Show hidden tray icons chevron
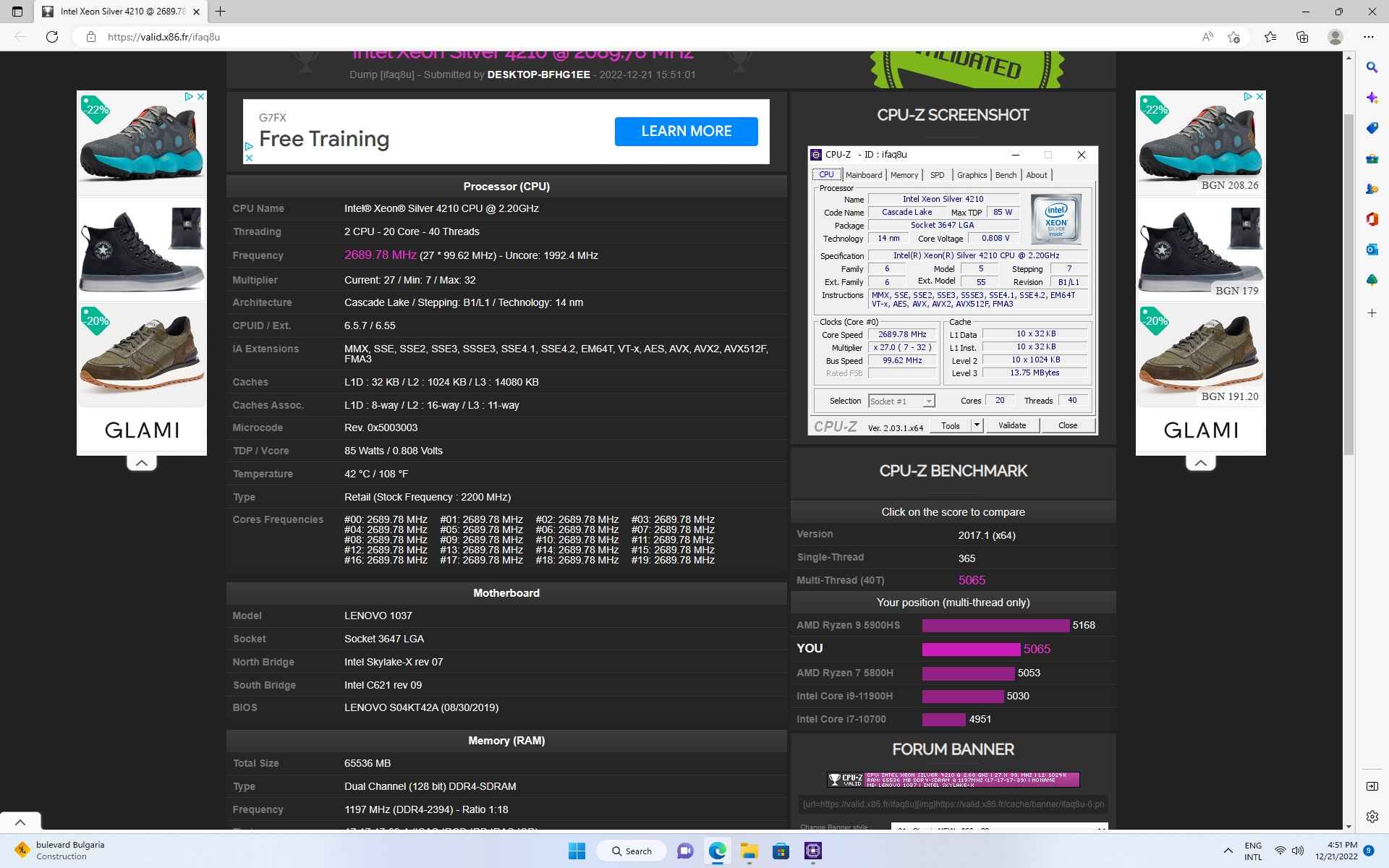Image resolution: width=1389 pixels, height=868 pixels. pos(1228,851)
